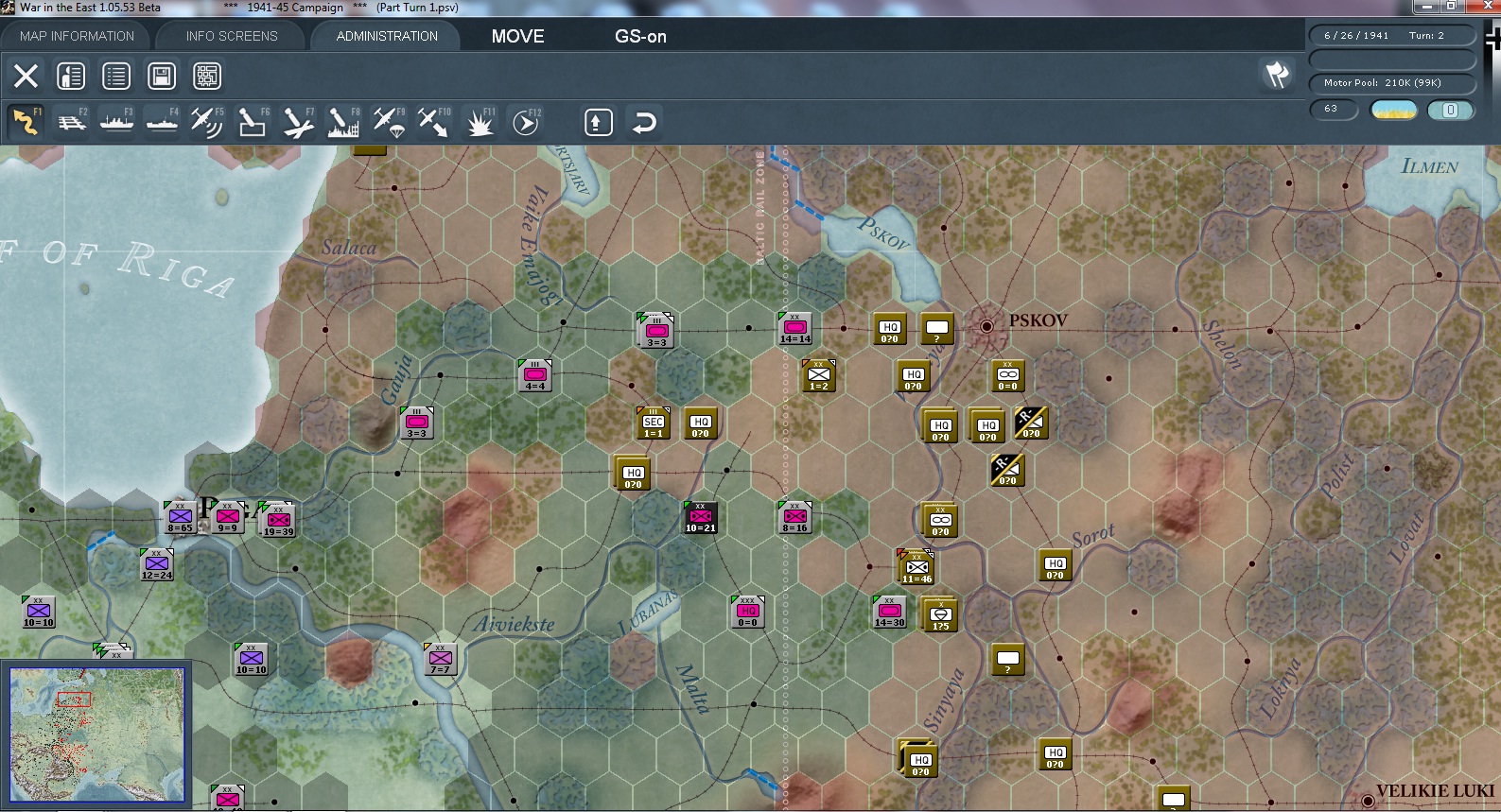The height and width of the screenshot is (812, 1501).
Task: Select the 8=65 unit counter
Action: click(180, 517)
